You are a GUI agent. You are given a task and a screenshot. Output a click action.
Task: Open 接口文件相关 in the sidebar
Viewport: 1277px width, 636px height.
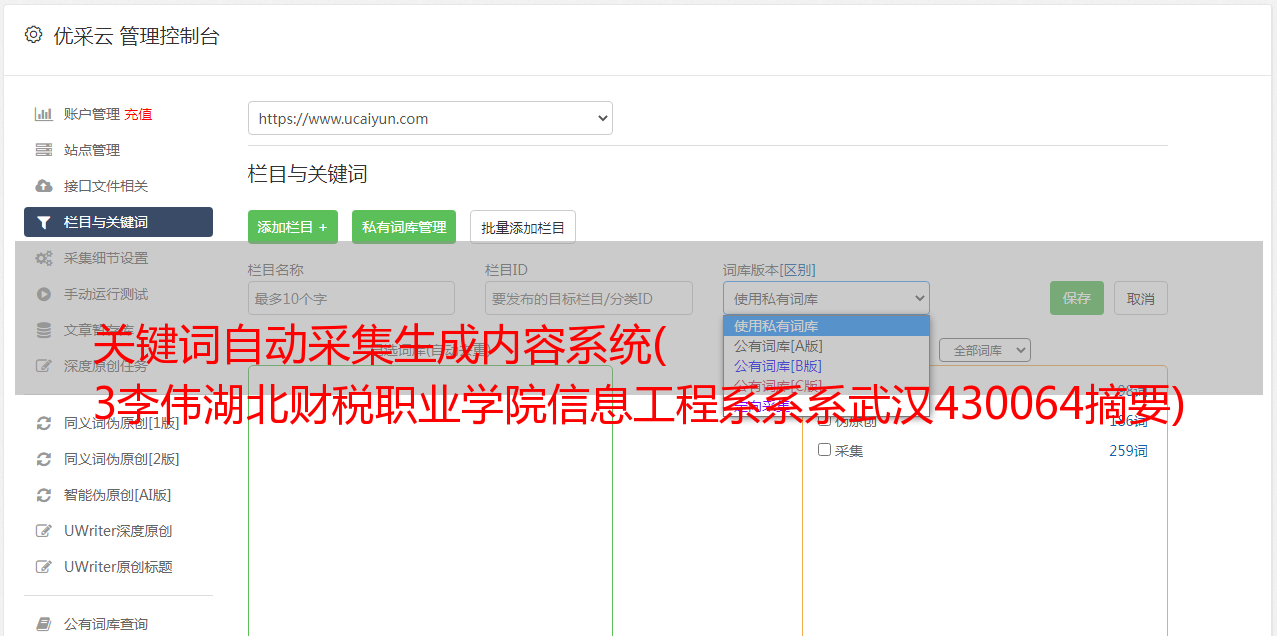click(106, 186)
